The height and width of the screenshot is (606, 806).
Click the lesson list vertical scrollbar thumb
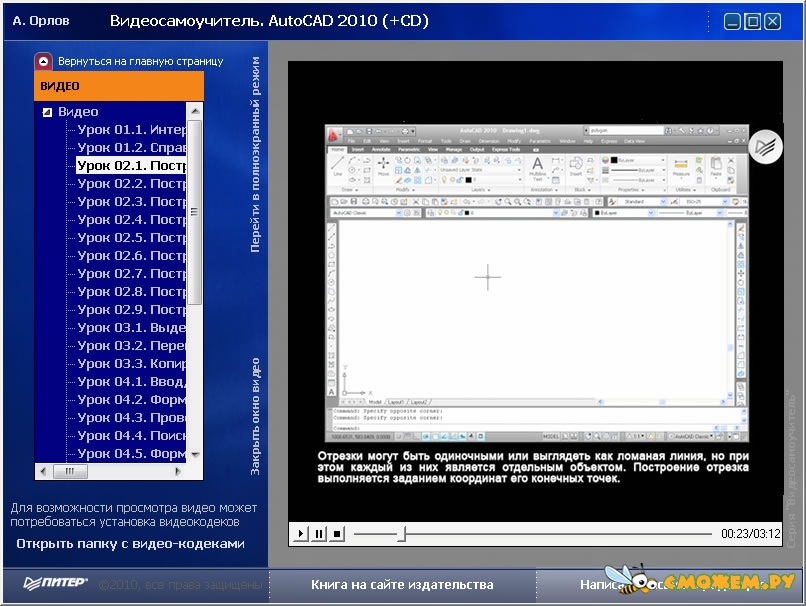point(194,212)
